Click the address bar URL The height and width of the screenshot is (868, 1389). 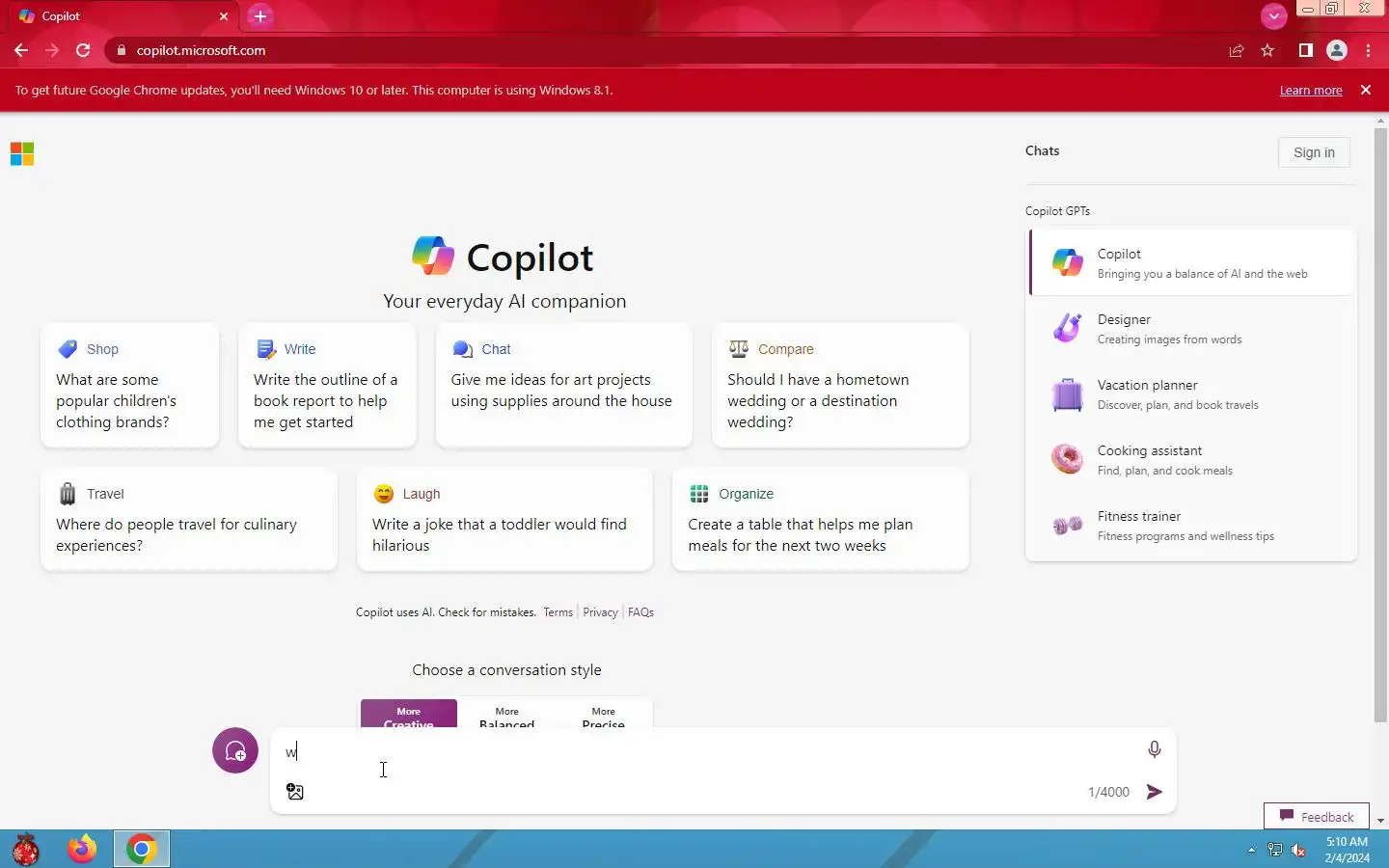(x=201, y=50)
